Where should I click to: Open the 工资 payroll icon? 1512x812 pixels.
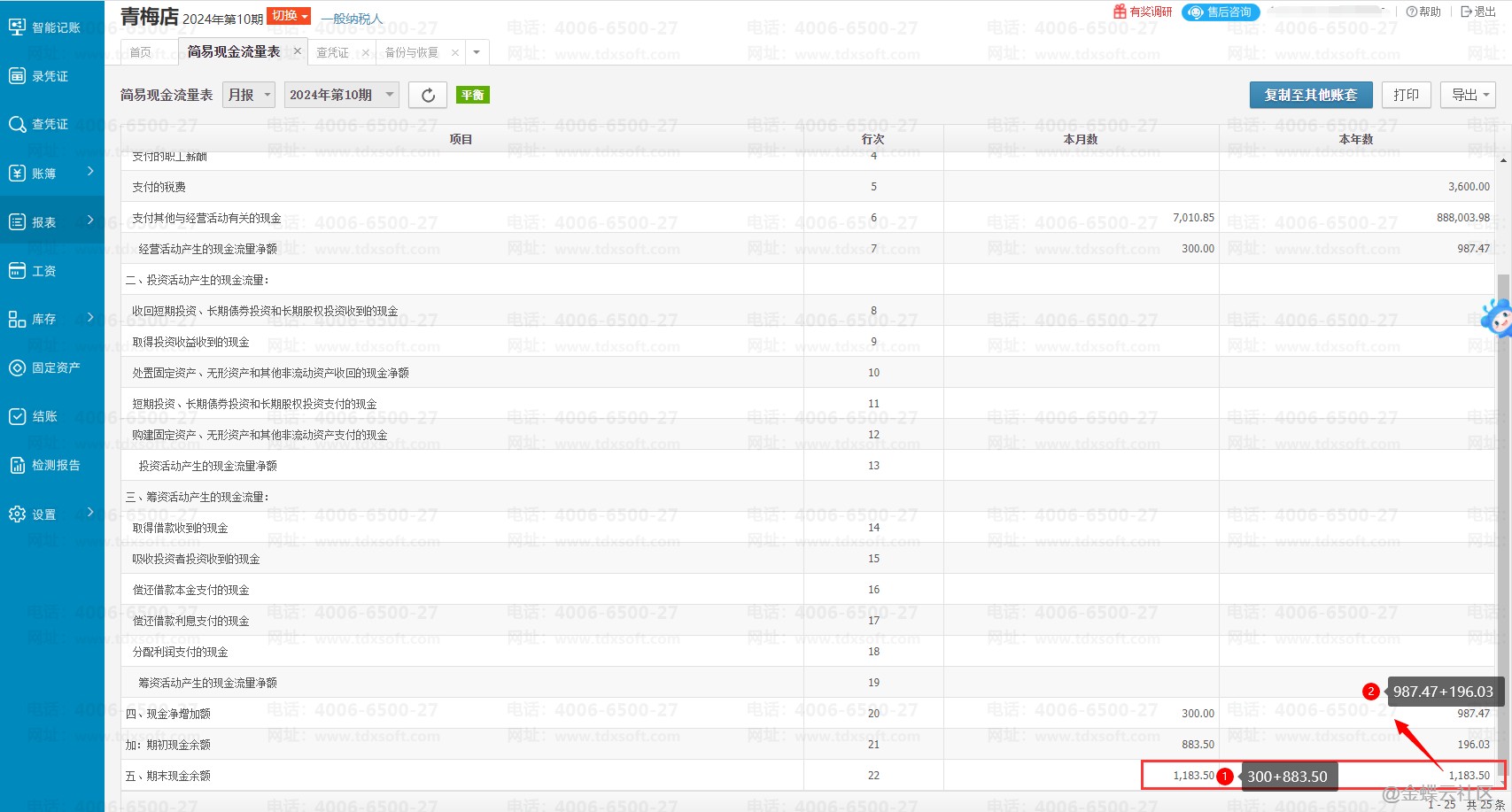click(x=17, y=271)
